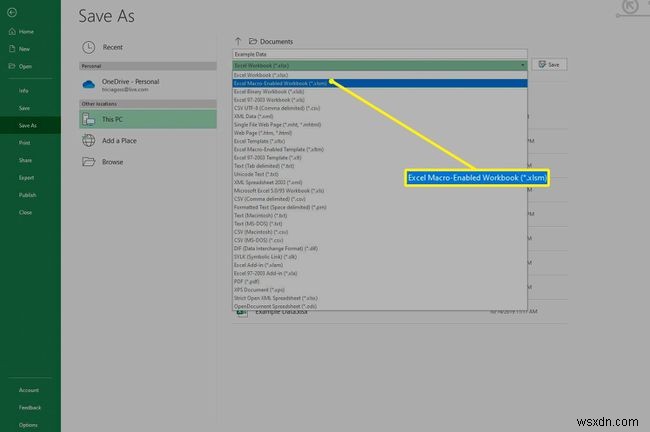Screen dimensions: 650x432
Task: Select DIF (Data Interchange Format) (*.dif)
Action: click(379, 249)
